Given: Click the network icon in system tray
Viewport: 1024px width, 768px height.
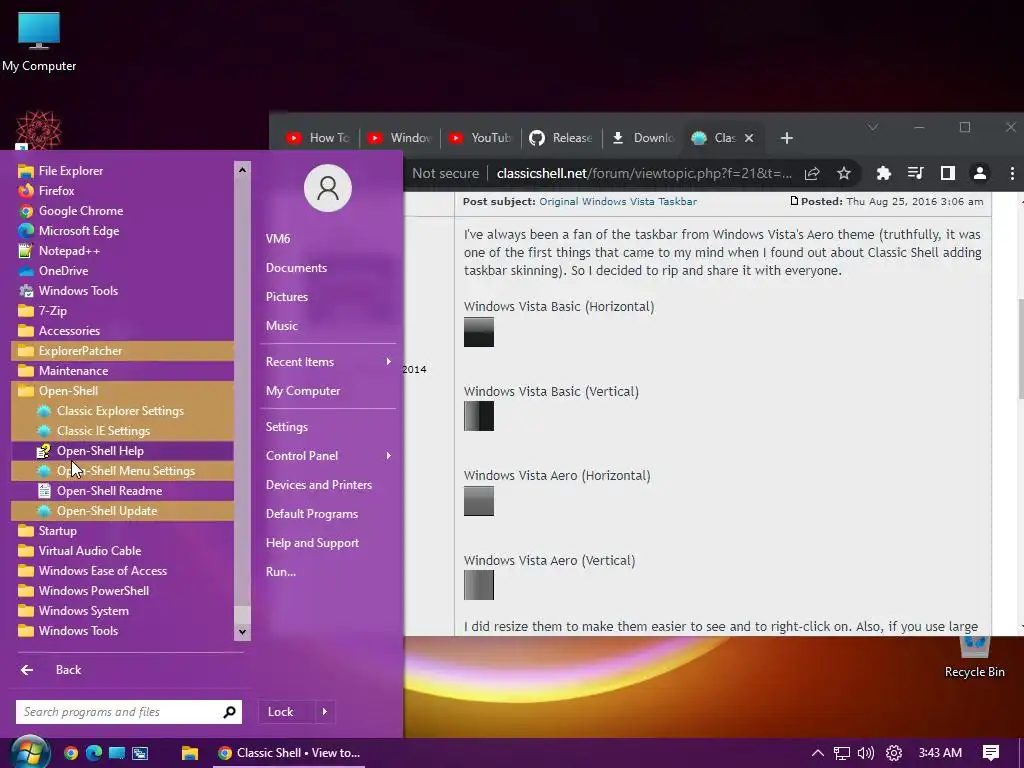Looking at the screenshot, I should point(842,753).
